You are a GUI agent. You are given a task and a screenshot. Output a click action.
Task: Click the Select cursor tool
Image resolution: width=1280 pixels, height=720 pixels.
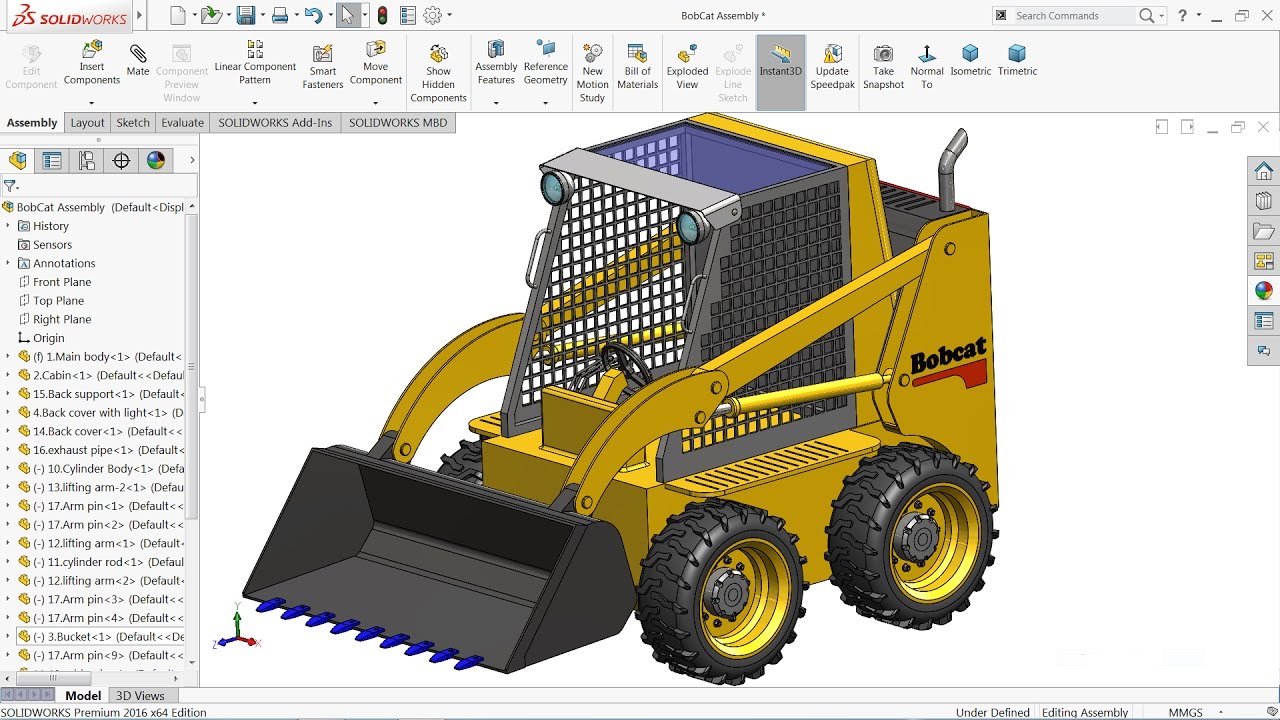[x=348, y=15]
